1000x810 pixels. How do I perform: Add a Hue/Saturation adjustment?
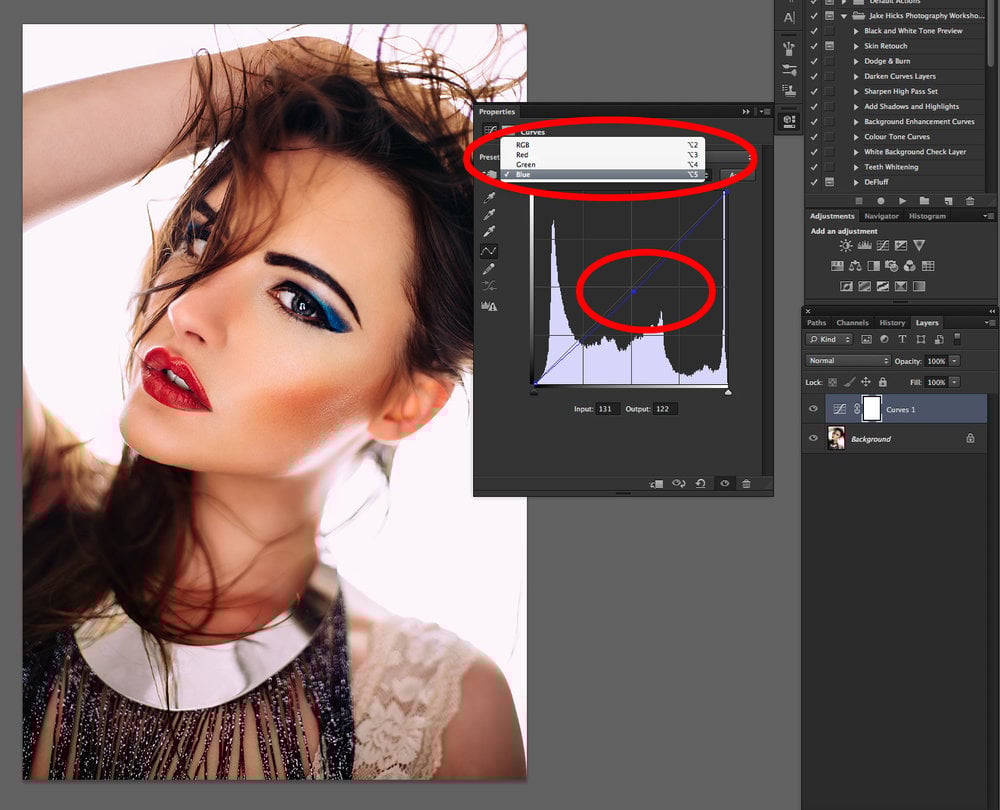pyautogui.click(x=837, y=266)
